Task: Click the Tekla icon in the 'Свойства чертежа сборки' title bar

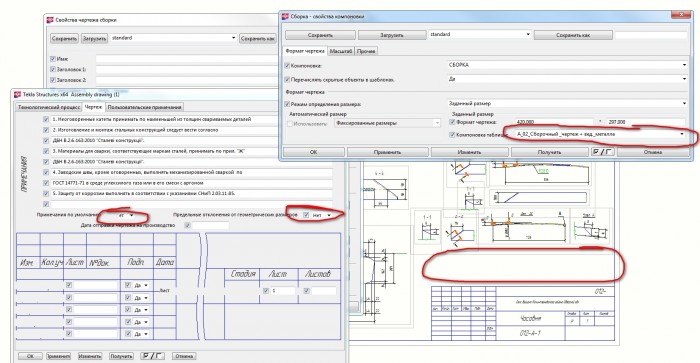Action: 50,20
